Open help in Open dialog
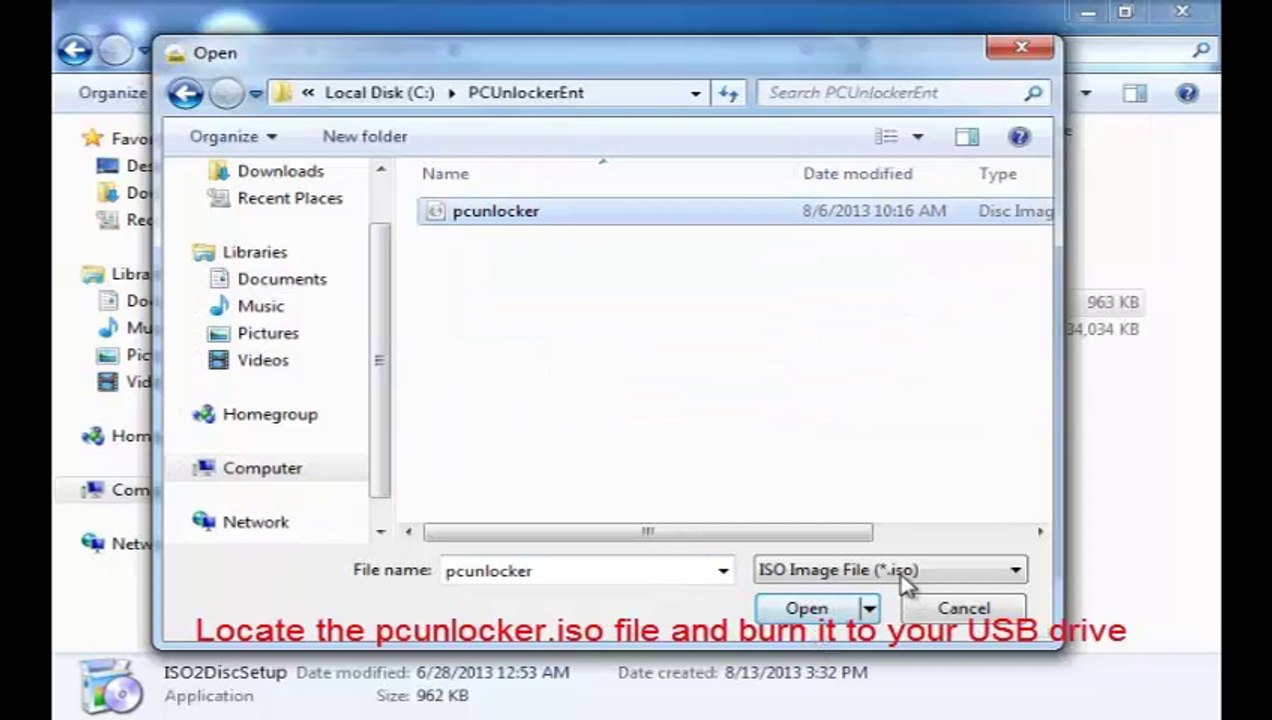This screenshot has width=1272, height=720. [1019, 137]
